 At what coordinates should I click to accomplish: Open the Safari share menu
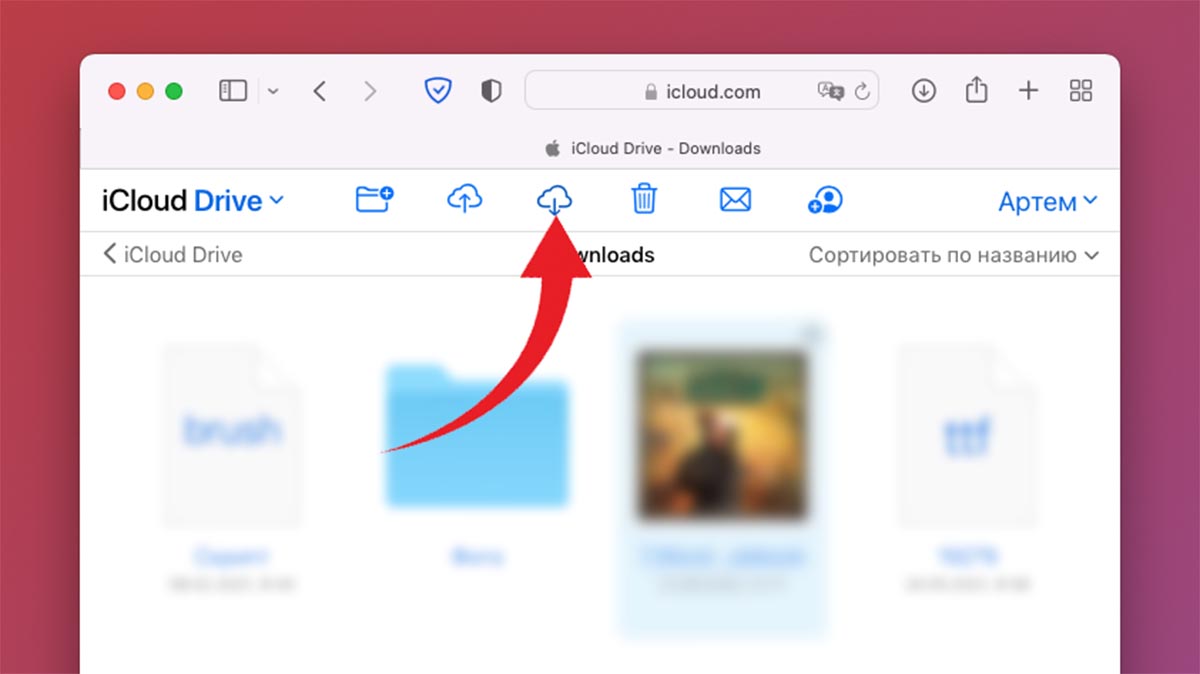[977, 90]
